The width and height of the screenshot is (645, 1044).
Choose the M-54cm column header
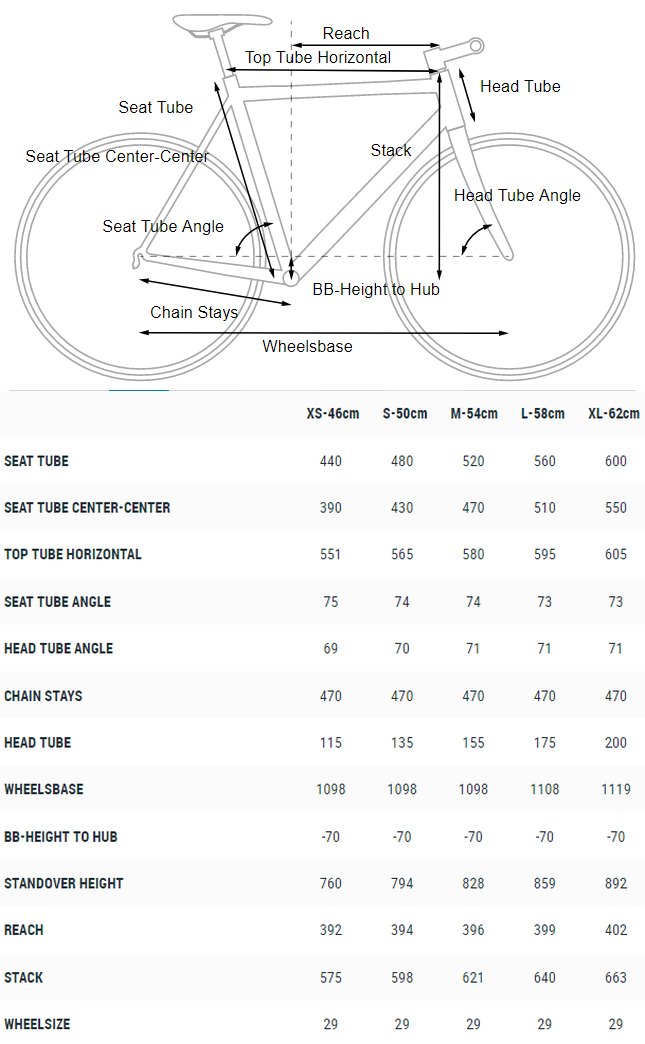point(474,413)
